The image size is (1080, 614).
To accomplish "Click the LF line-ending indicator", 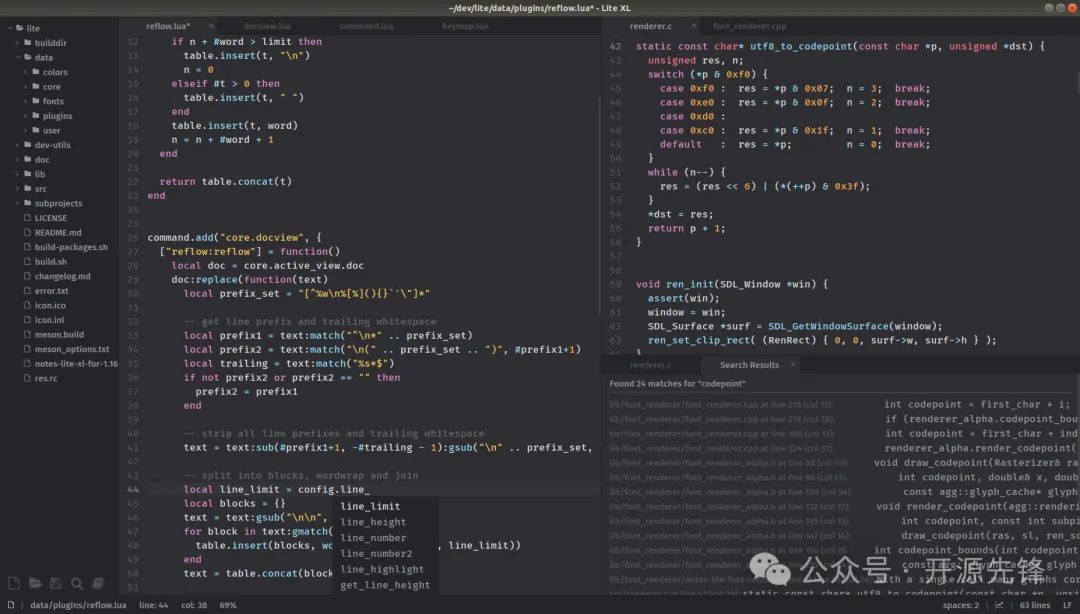I will [x=1067, y=605].
